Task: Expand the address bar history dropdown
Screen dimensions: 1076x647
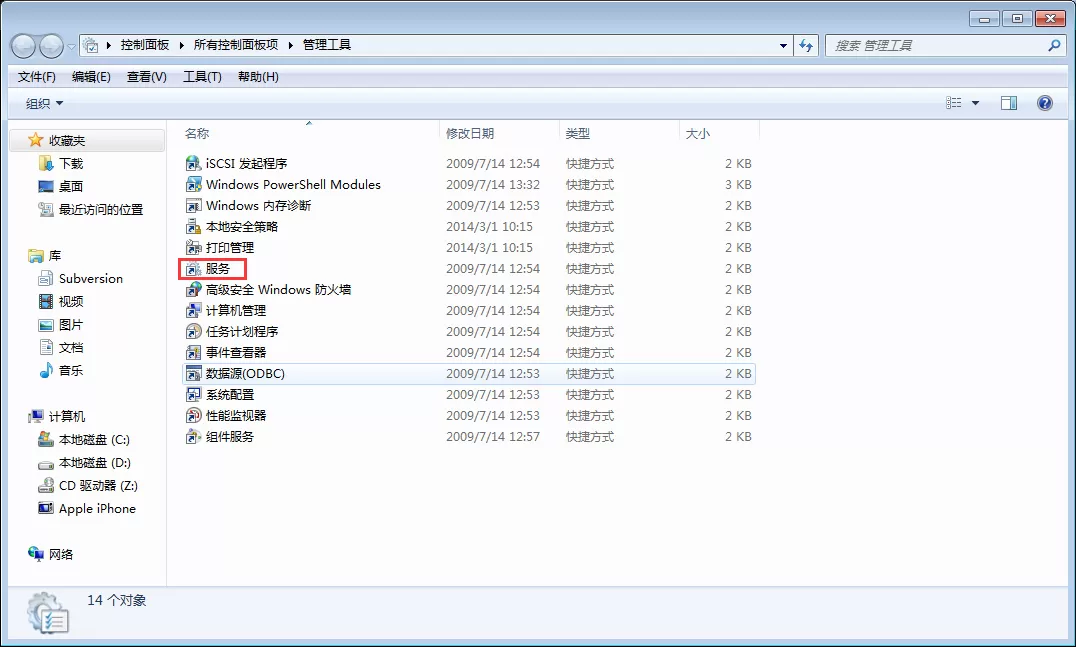Action: point(783,45)
